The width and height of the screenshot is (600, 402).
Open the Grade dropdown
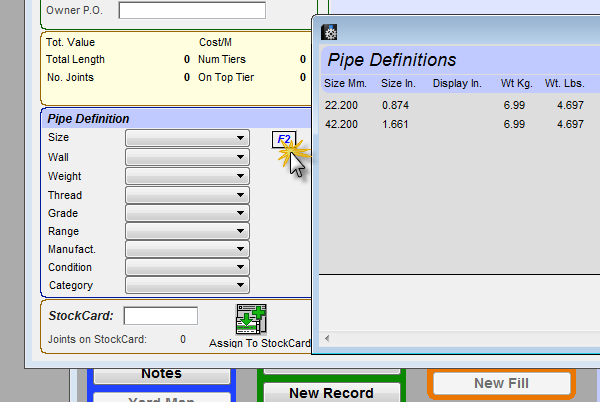coord(186,213)
